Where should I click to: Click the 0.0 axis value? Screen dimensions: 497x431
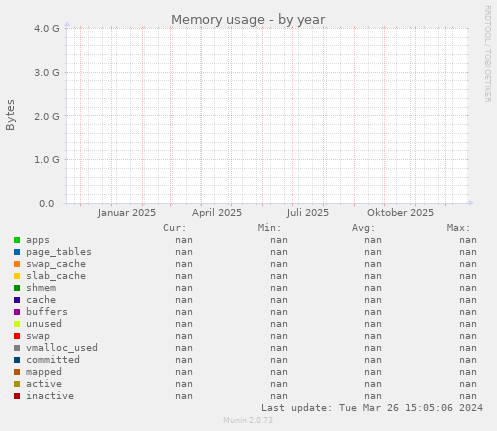click(47, 204)
